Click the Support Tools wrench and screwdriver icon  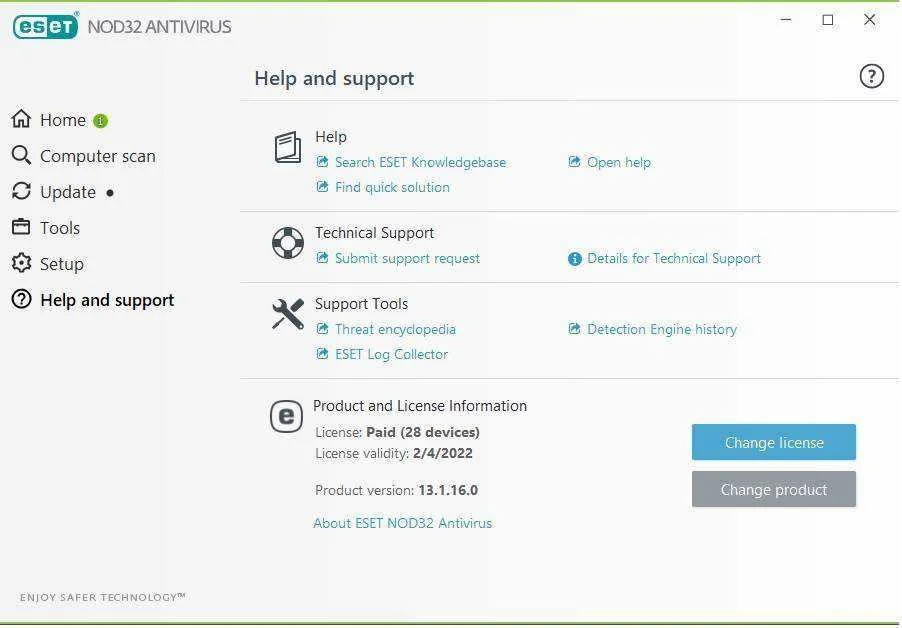point(288,314)
